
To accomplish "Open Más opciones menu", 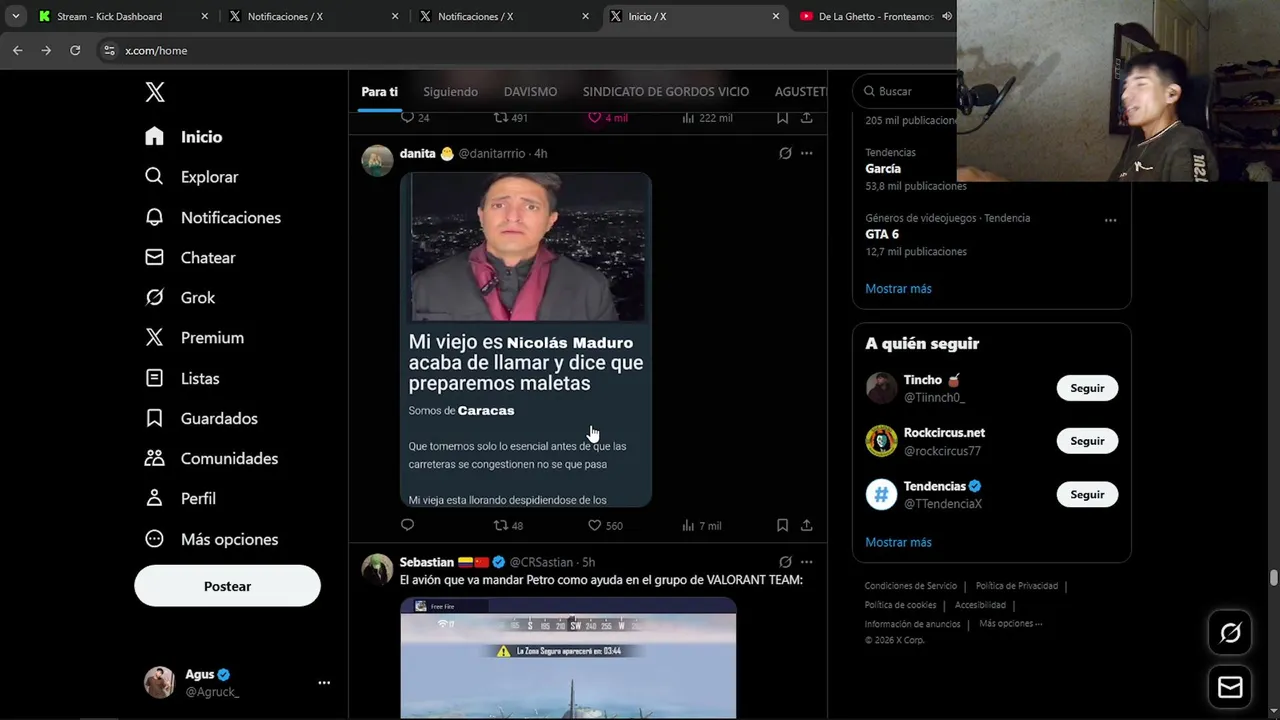I will 211,539.
